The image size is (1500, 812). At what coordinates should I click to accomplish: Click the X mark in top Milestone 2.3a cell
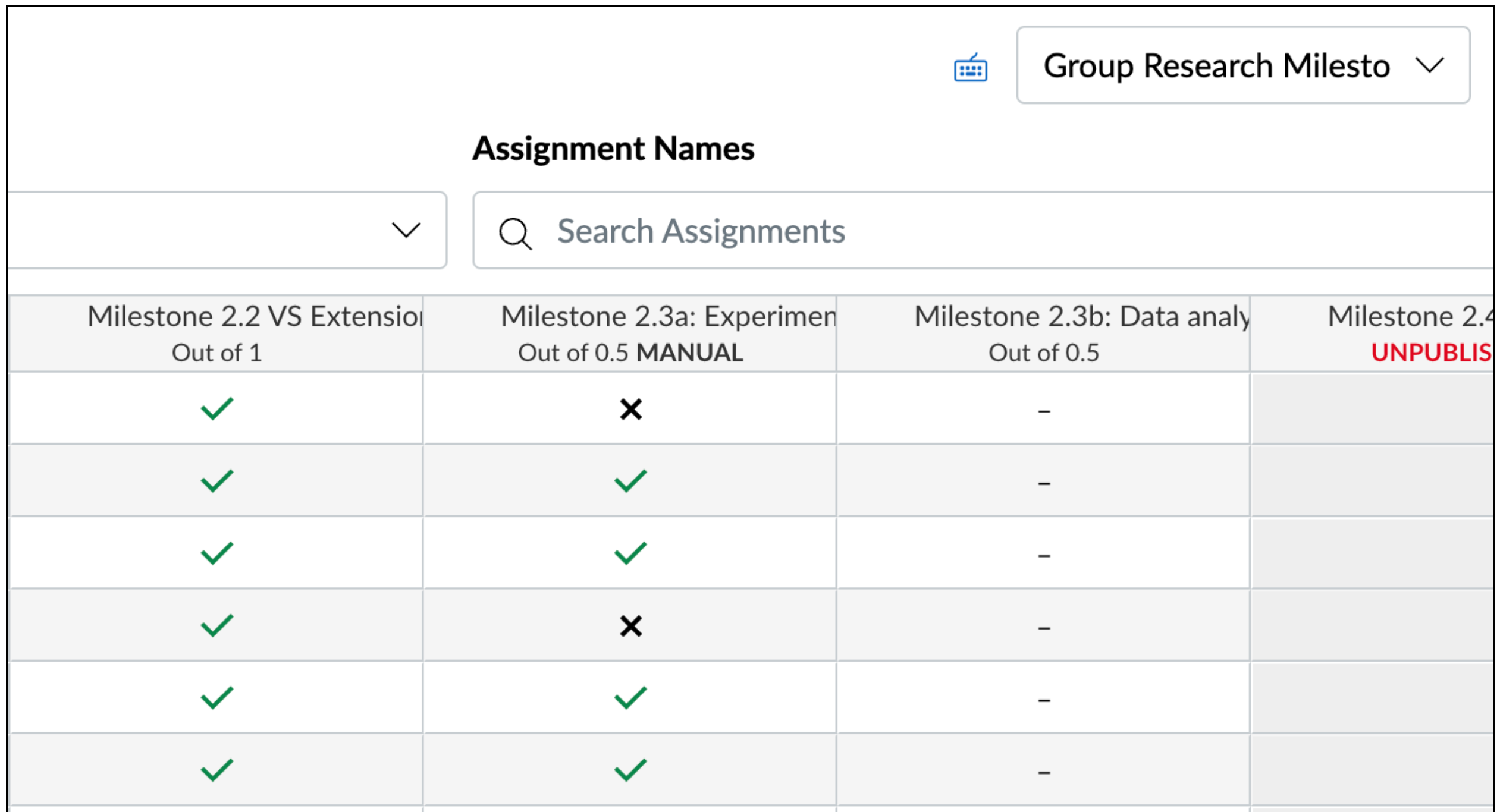pos(629,408)
